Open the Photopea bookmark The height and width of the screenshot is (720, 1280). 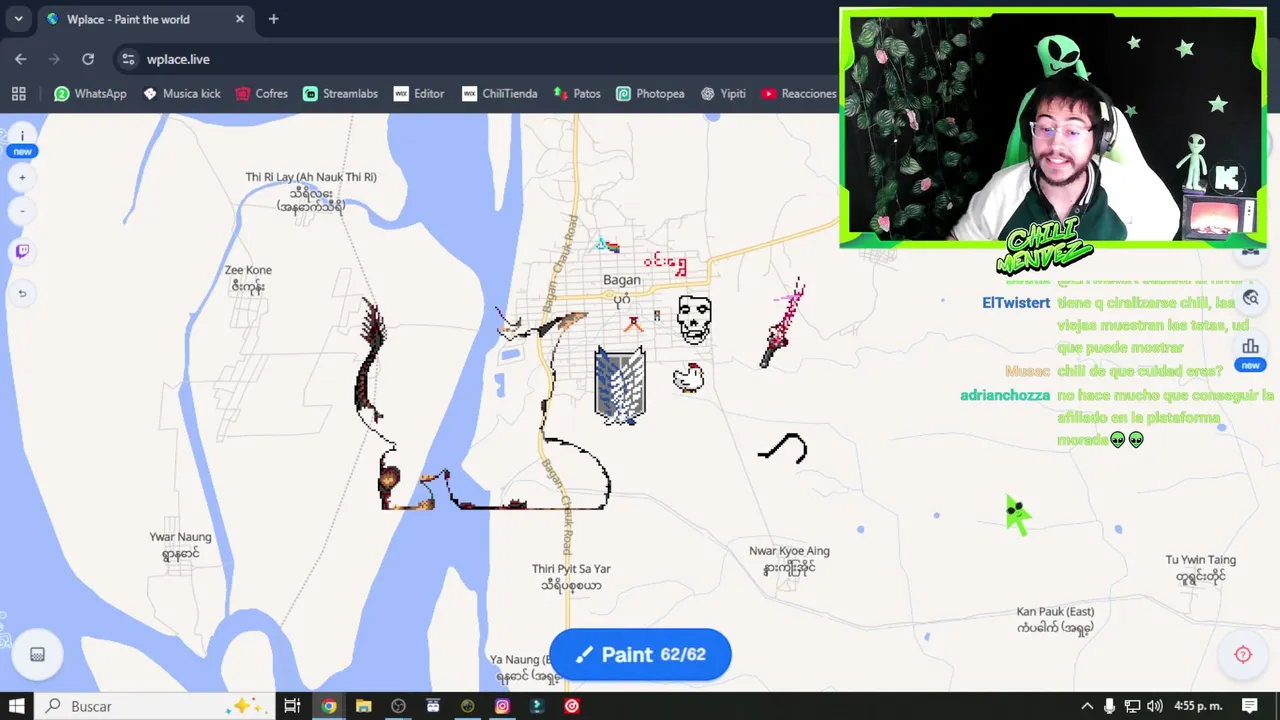[650, 93]
